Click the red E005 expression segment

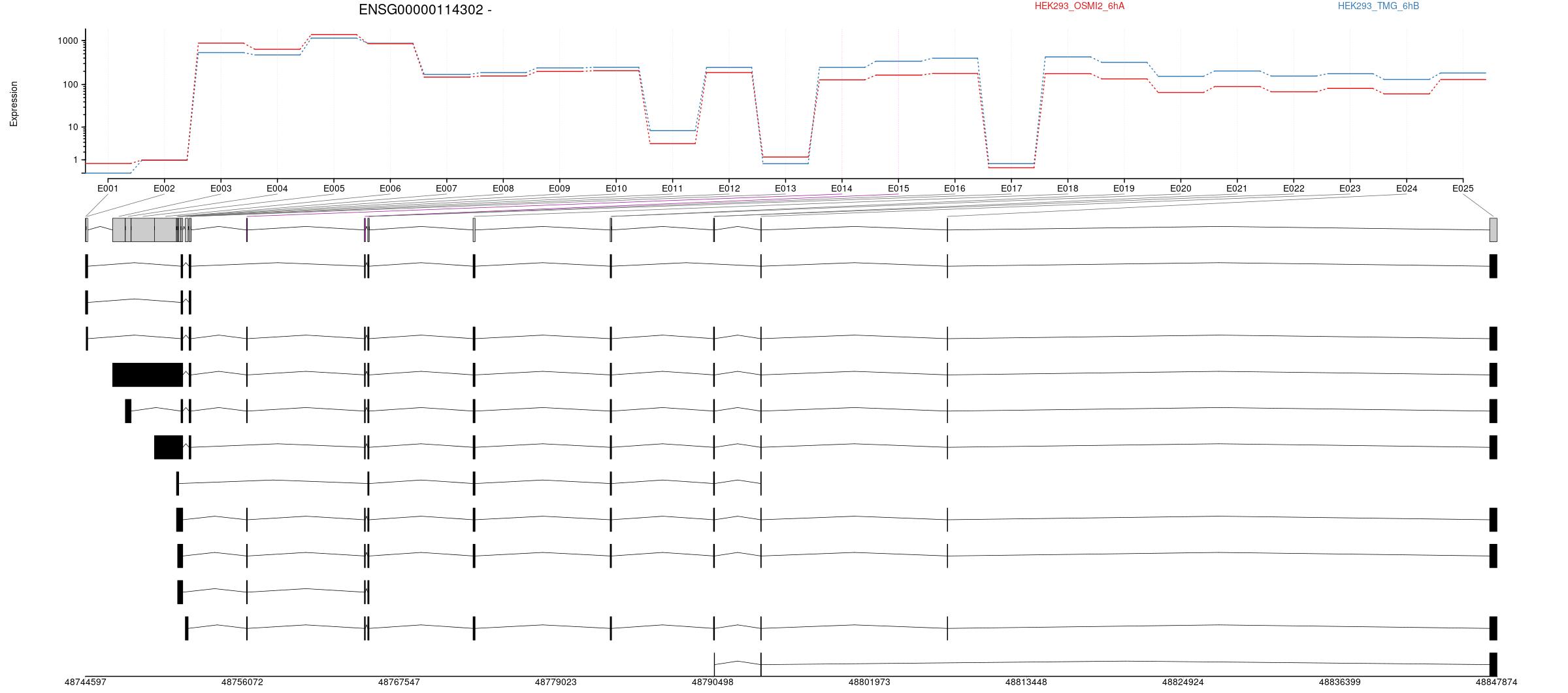point(334,34)
